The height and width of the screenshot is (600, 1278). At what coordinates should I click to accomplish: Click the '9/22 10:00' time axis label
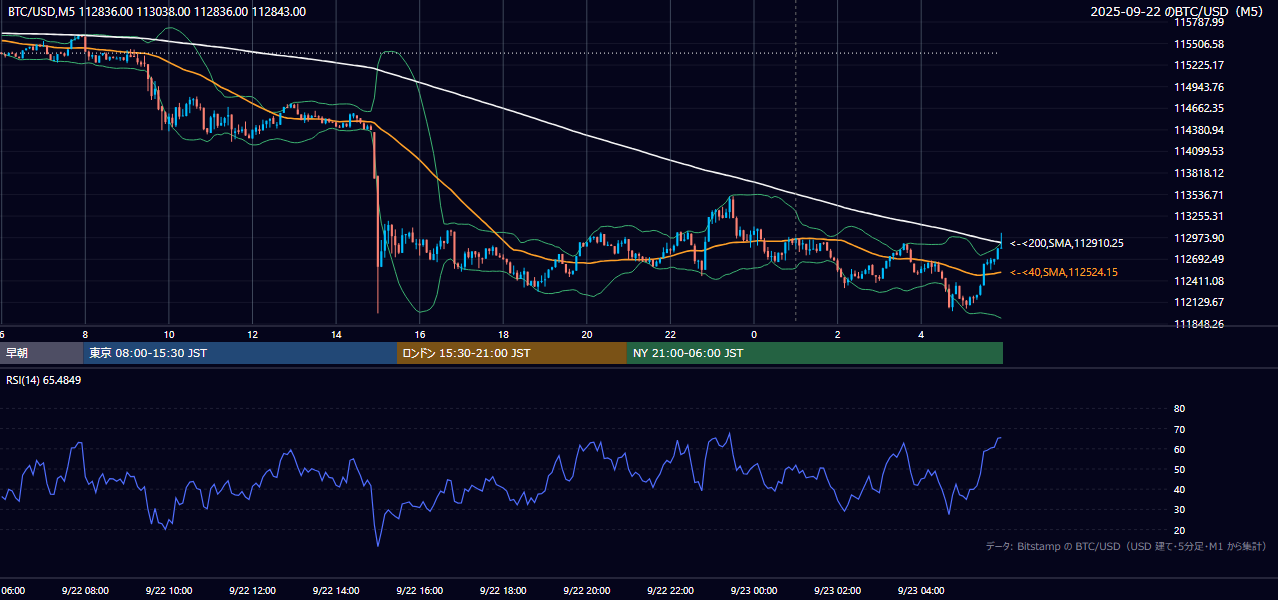click(x=167, y=591)
